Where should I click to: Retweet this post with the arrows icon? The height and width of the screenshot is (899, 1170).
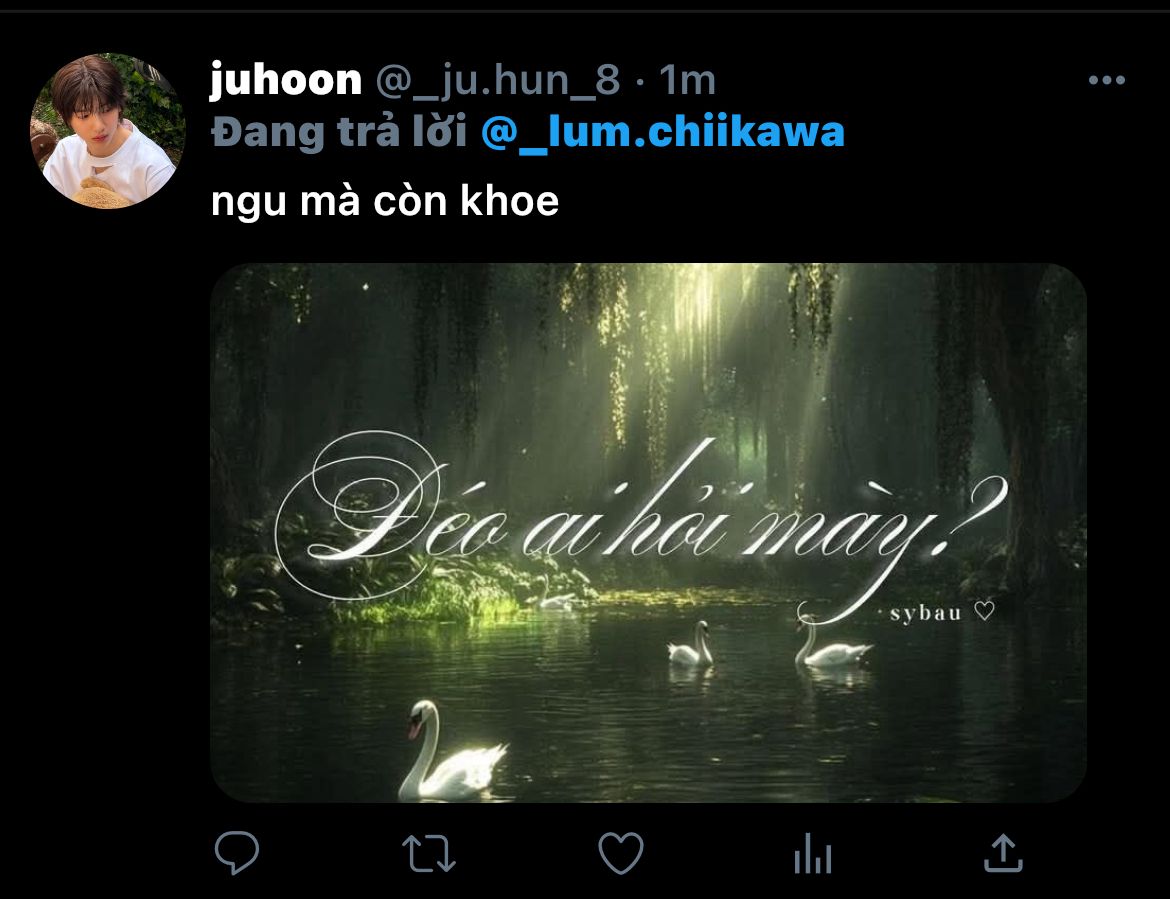pos(428,853)
